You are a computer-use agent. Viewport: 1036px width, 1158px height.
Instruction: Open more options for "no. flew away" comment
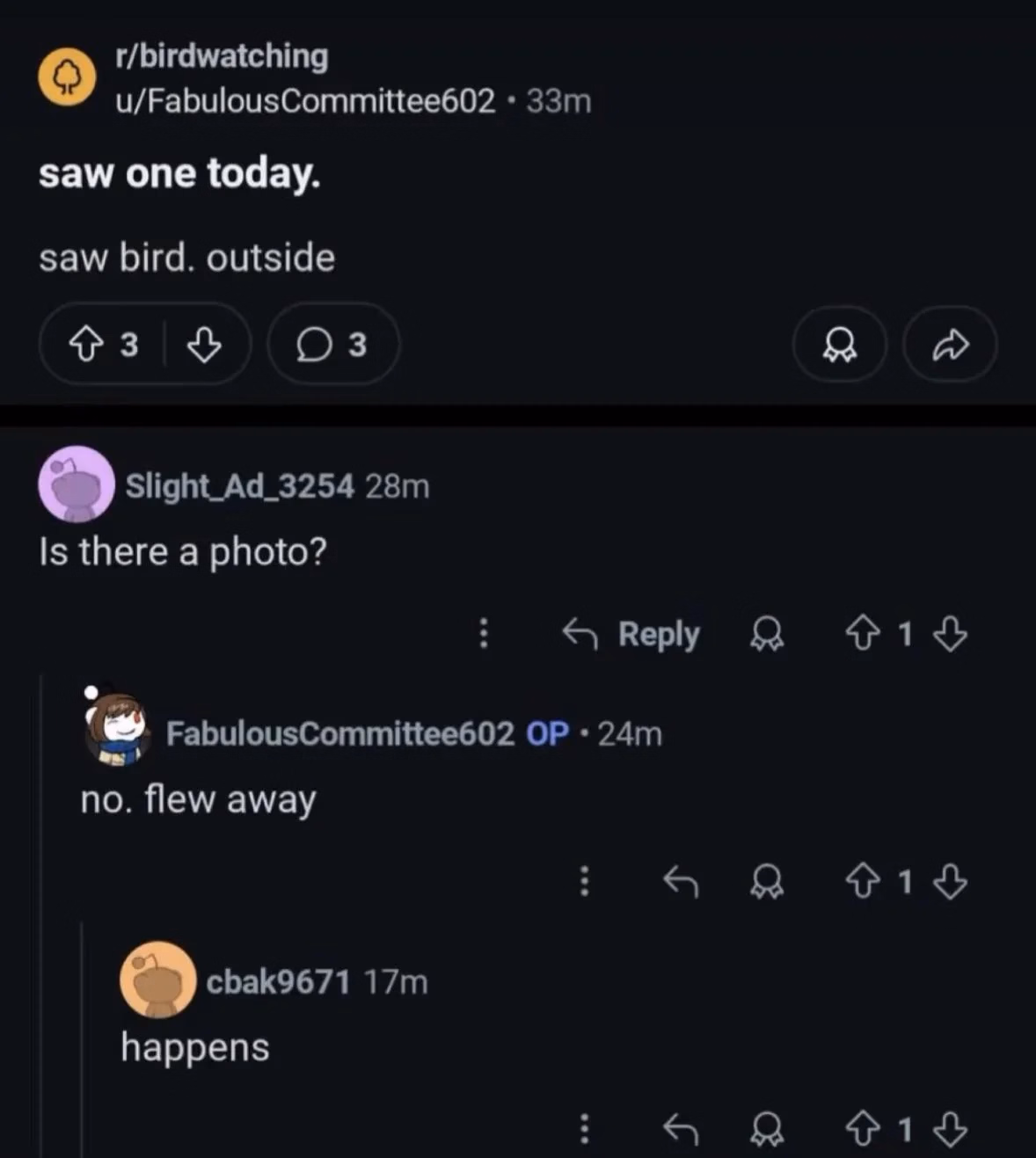coord(584,881)
